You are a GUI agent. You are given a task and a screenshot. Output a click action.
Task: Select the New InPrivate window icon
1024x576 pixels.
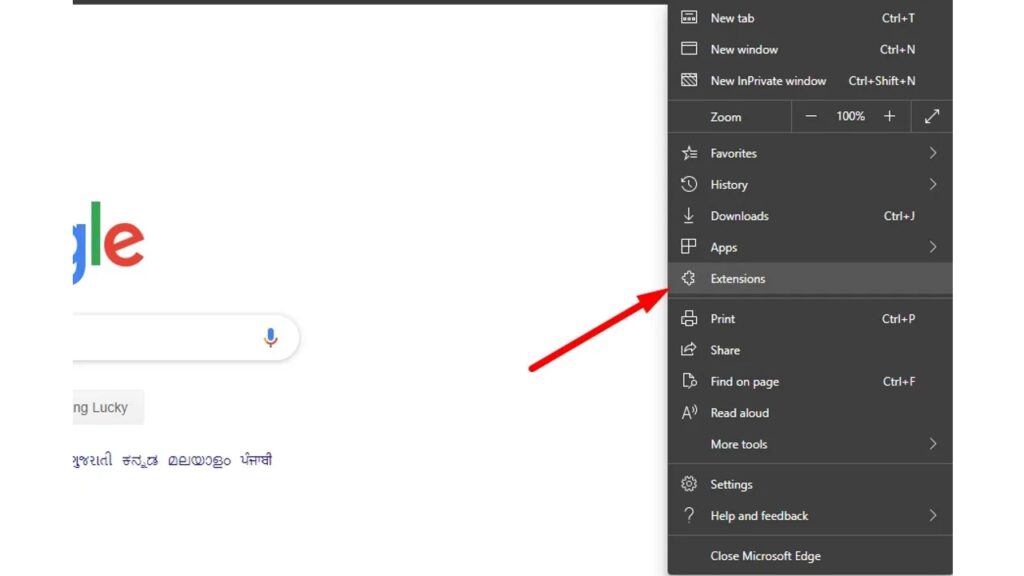coord(689,80)
